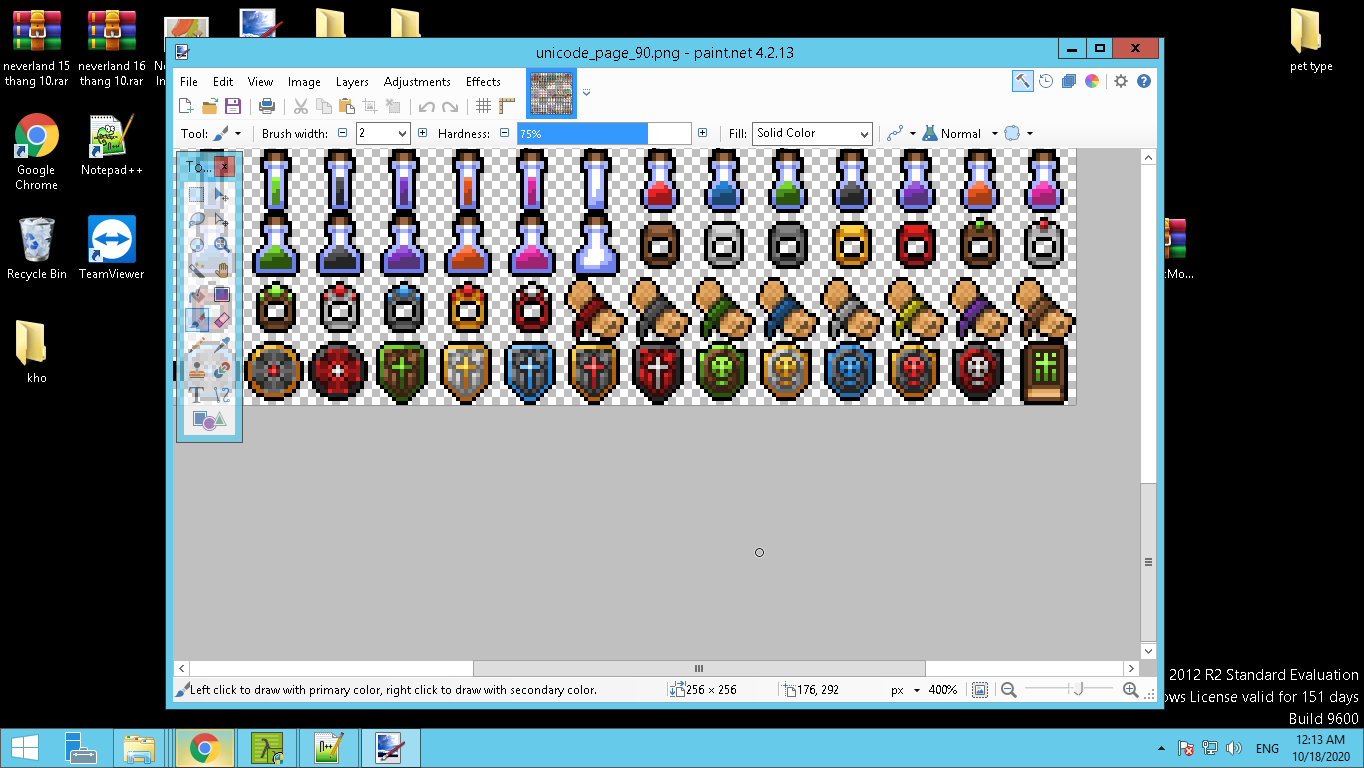Close the Tools floating panel
The image size is (1364, 768).
(224, 166)
